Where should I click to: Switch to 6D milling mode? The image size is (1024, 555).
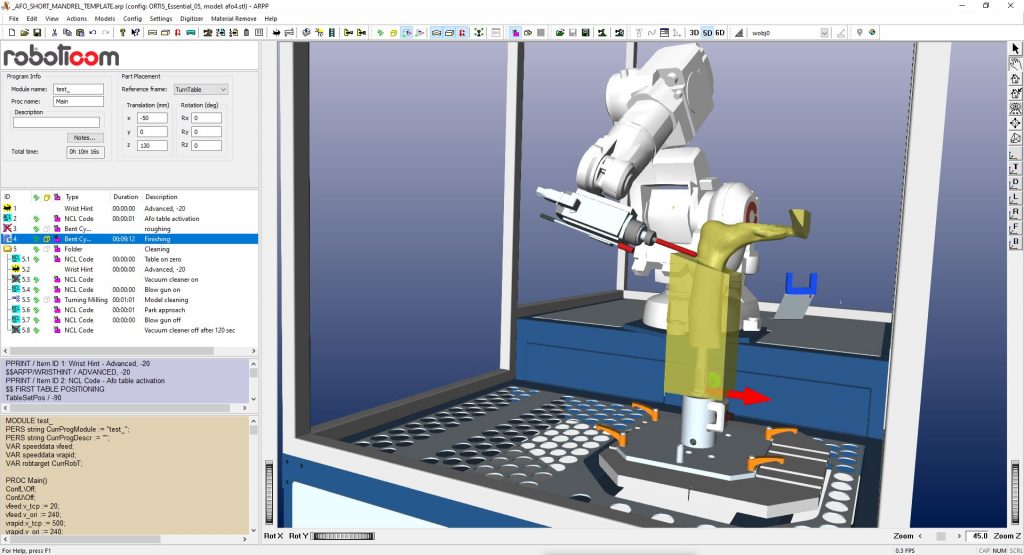point(720,32)
